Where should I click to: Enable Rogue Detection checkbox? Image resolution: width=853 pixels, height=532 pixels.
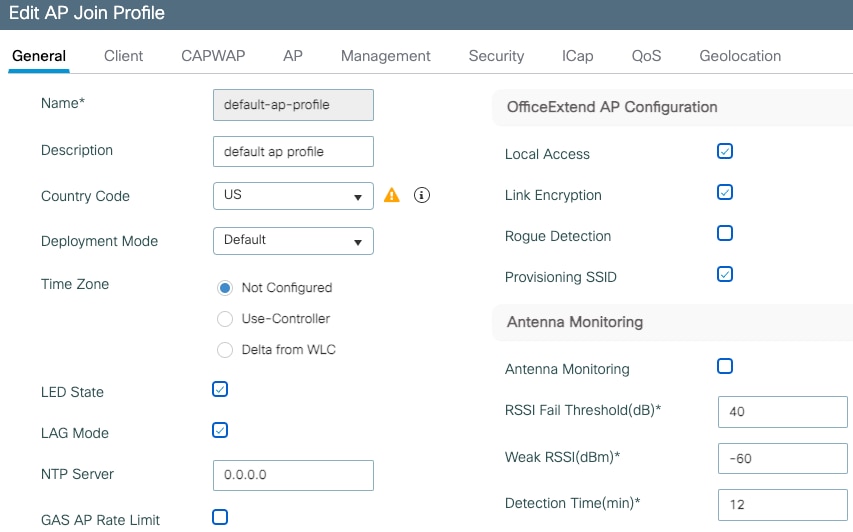[x=725, y=233]
